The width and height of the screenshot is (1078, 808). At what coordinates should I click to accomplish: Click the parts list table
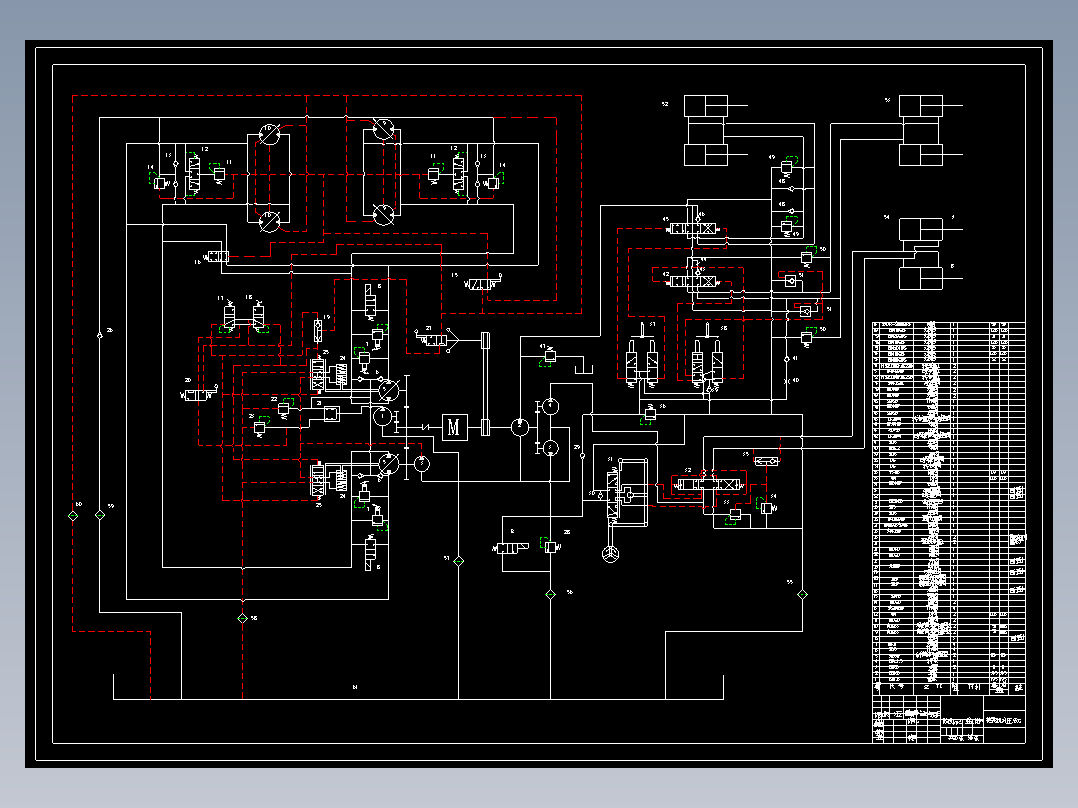[x=949, y=508]
